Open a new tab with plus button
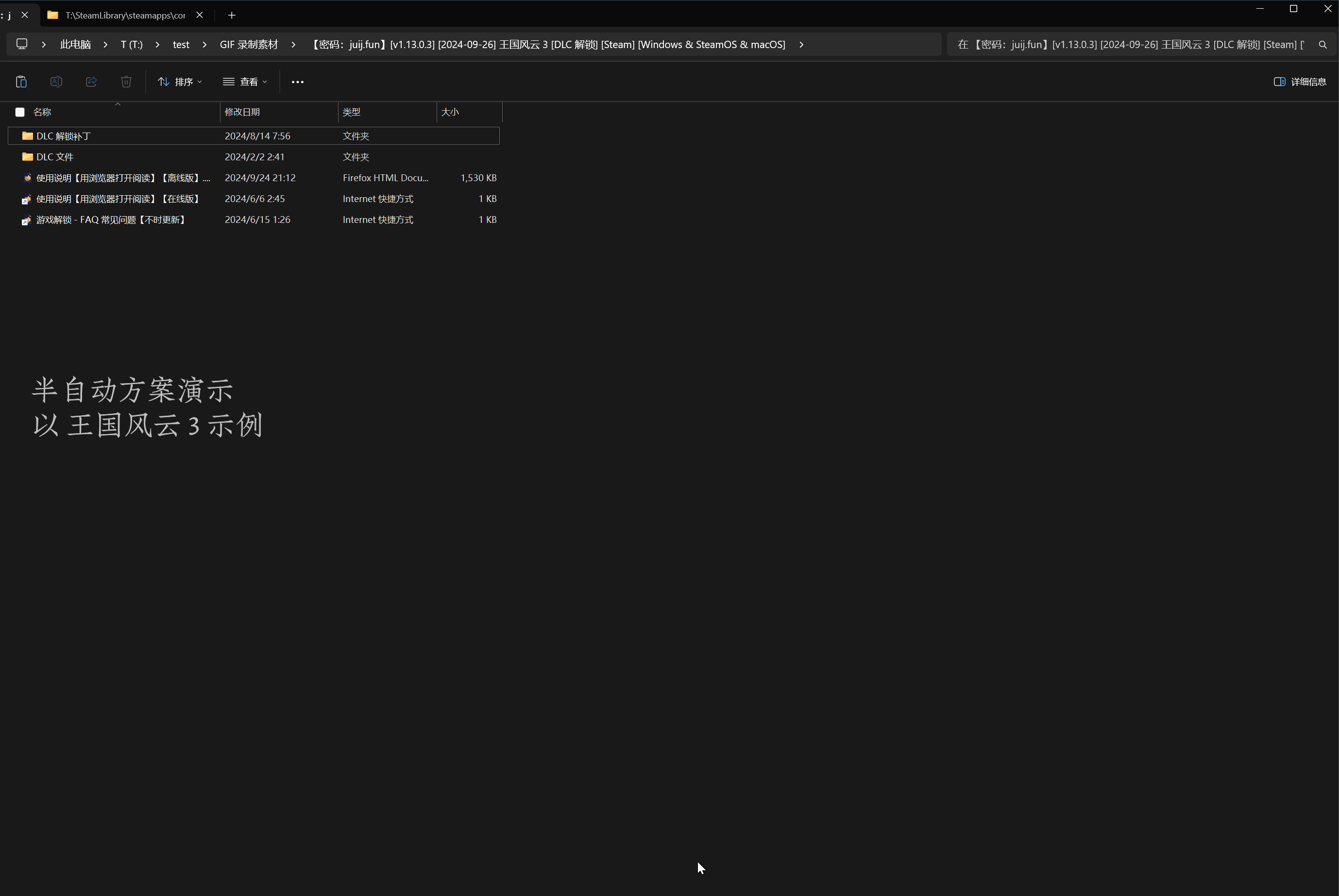The height and width of the screenshot is (896, 1339). [232, 16]
